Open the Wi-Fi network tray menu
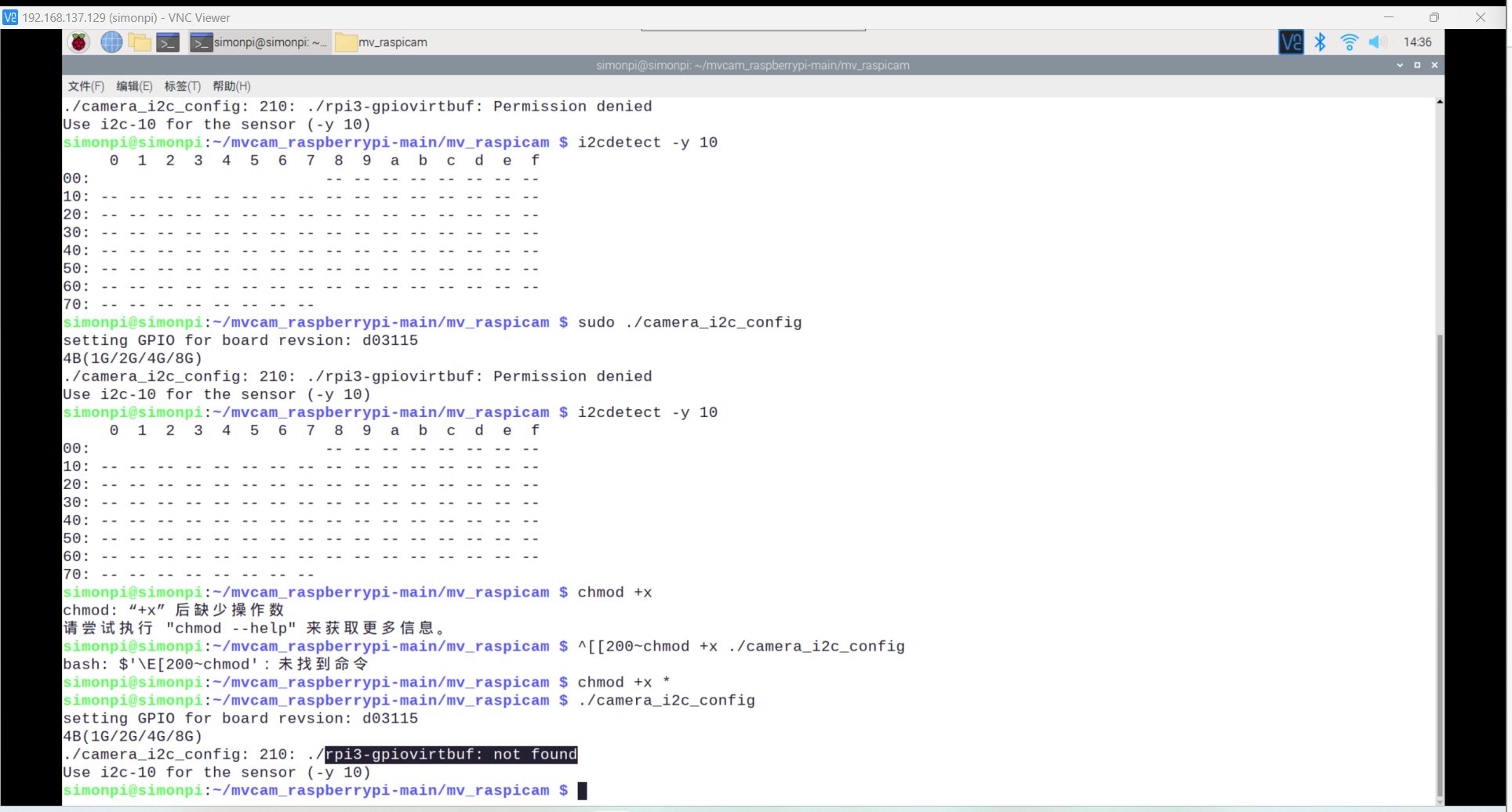 coord(1349,42)
